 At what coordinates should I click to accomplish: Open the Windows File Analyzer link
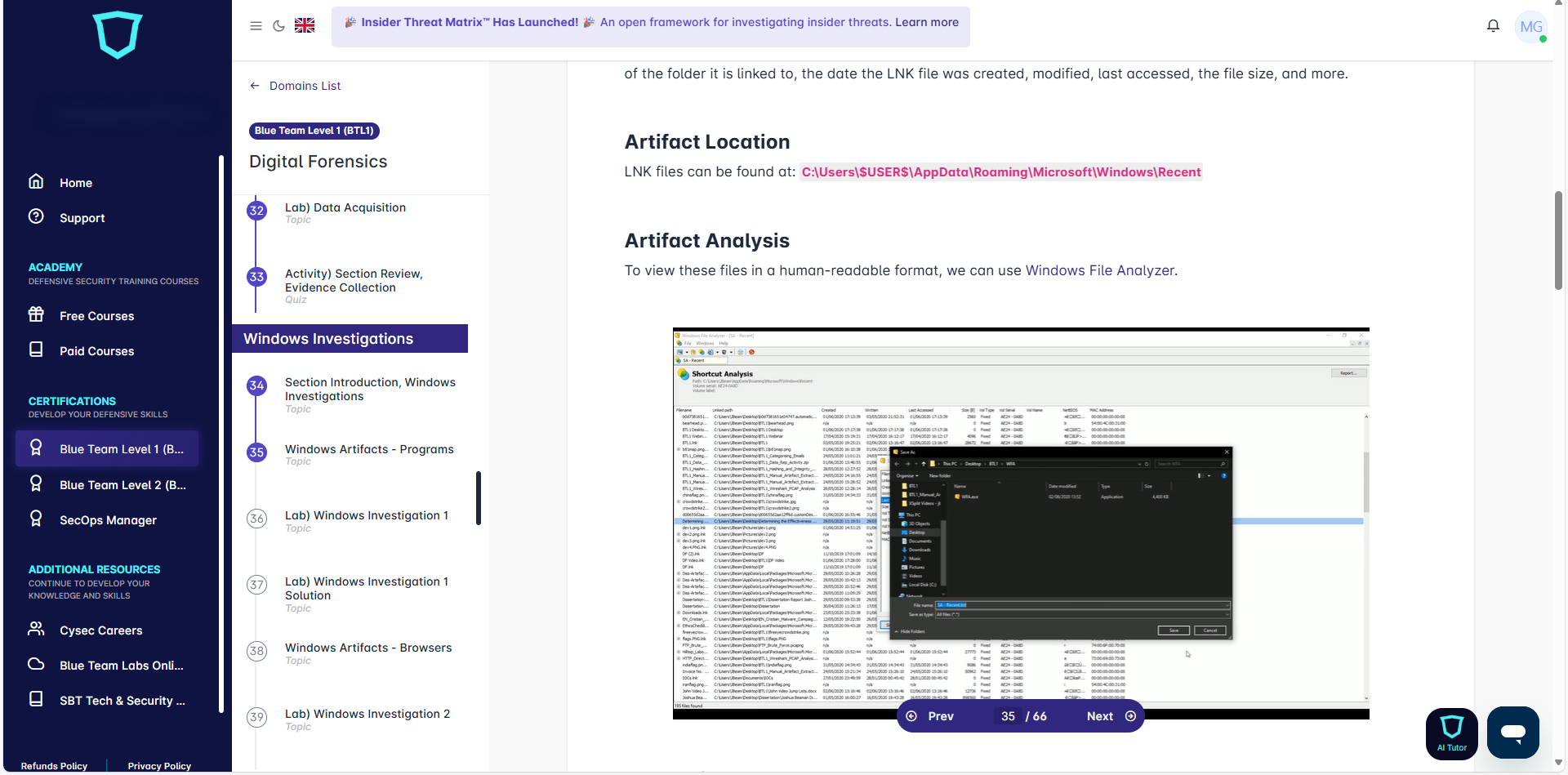click(1099, 270)
